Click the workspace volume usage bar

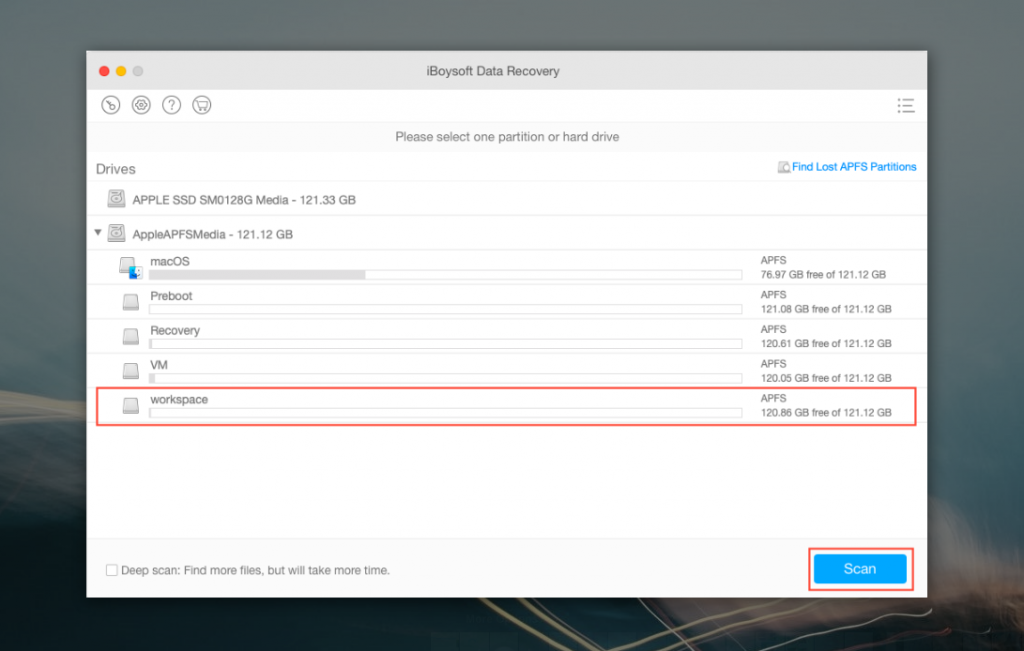pyautogui.click(x=445, y=413)
